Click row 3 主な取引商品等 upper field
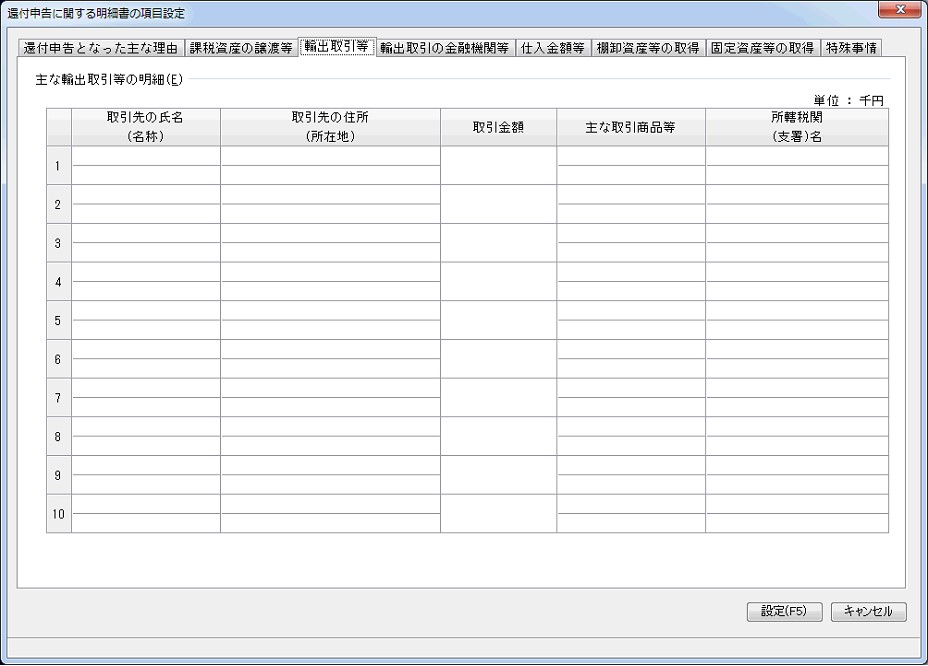The height and width of the screenshot is (666, 928). pos(631,234)
